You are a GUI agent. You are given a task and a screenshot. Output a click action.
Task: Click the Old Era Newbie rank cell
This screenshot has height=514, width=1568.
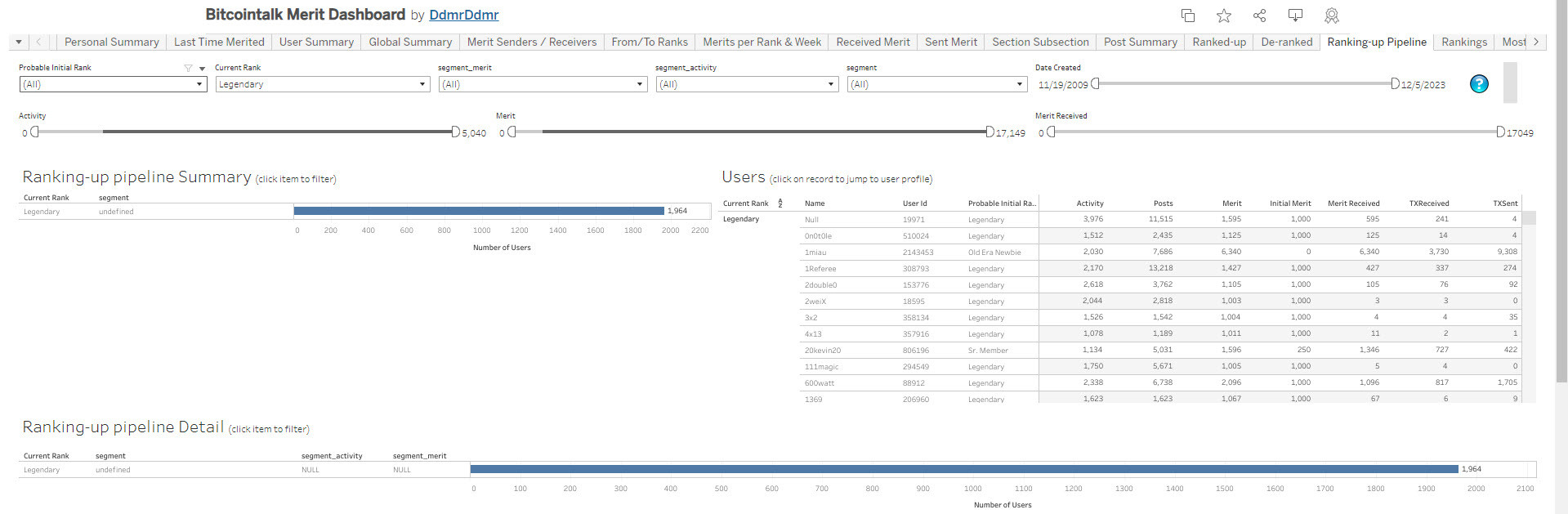[x=994, y=253]
